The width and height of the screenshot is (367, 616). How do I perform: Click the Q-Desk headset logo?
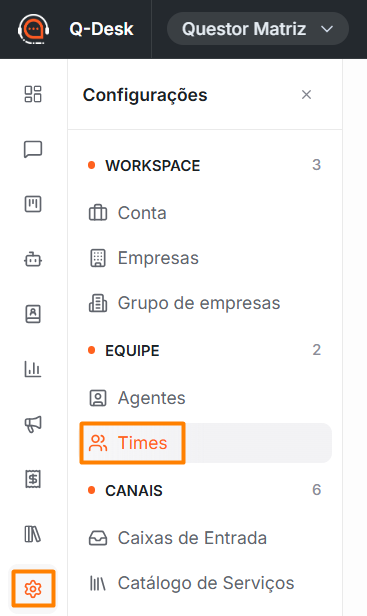coord(33,29)
